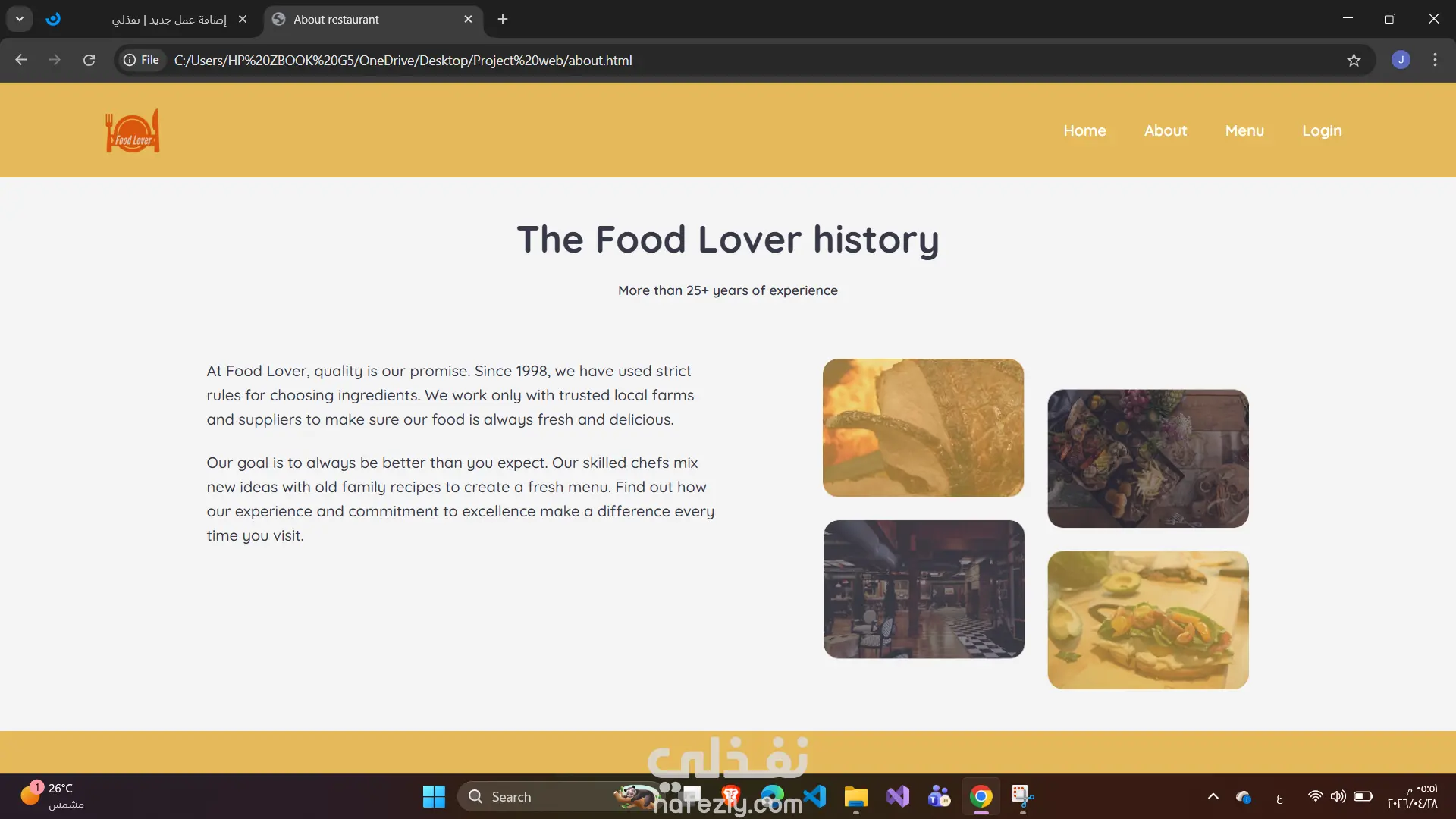Open Visual Studio Code from the taskbar
The height and width of the screenshot is (819, 1456).
pos(814,797)
